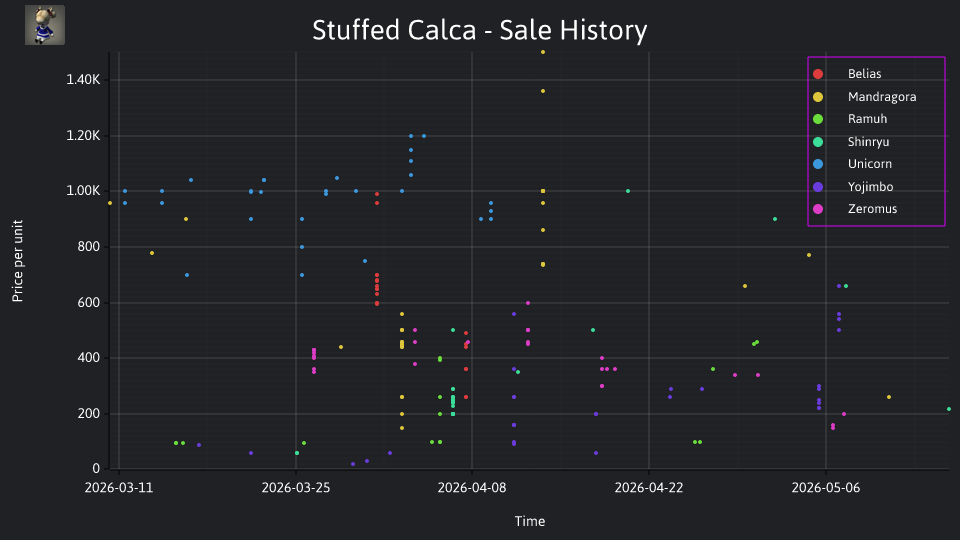The width and height of the screenshot is (960, 540).
Task: Click the Price per unit axis title
Action: [18, 261]
